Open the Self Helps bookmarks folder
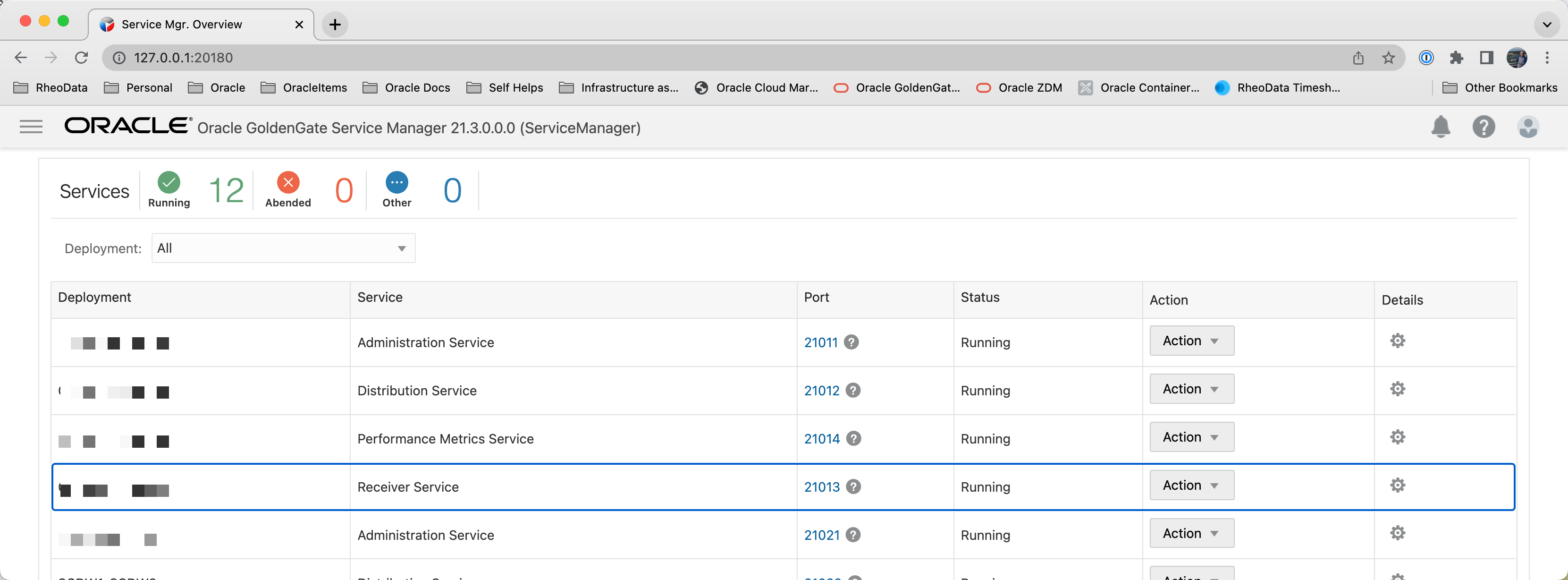This screenshot has width=1568, height=580. click(x=505, y=88)
